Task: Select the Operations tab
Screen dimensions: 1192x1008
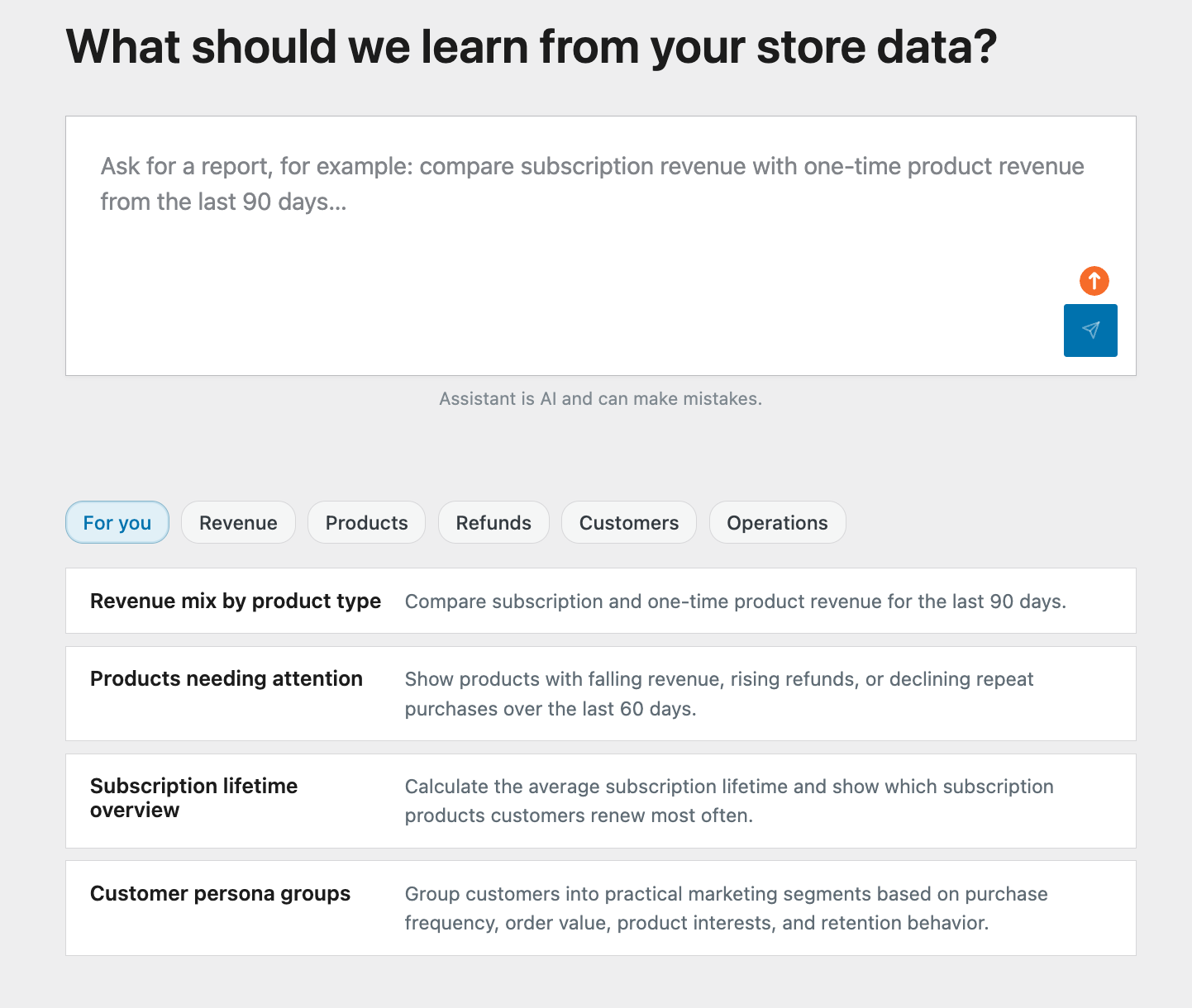Action: (777, 522)
